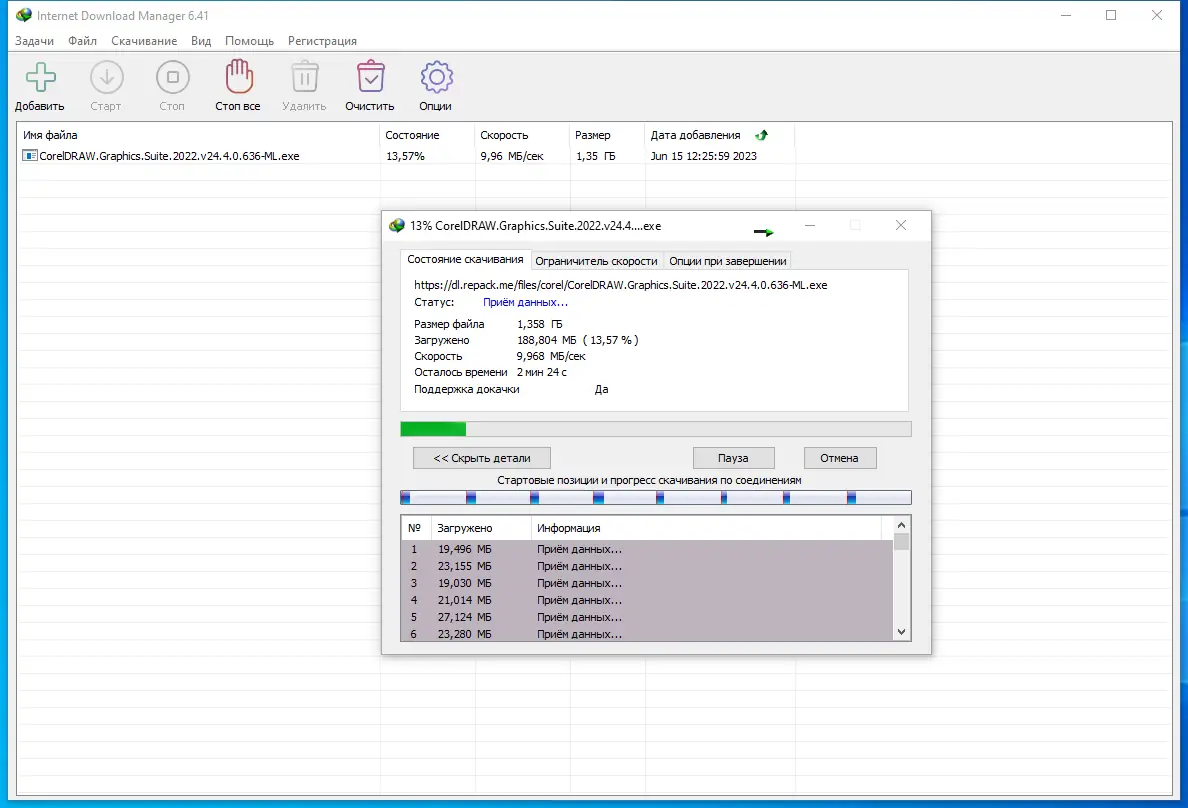Click the green download progress bar
The image size is (1188, 808).
(655, 429)
